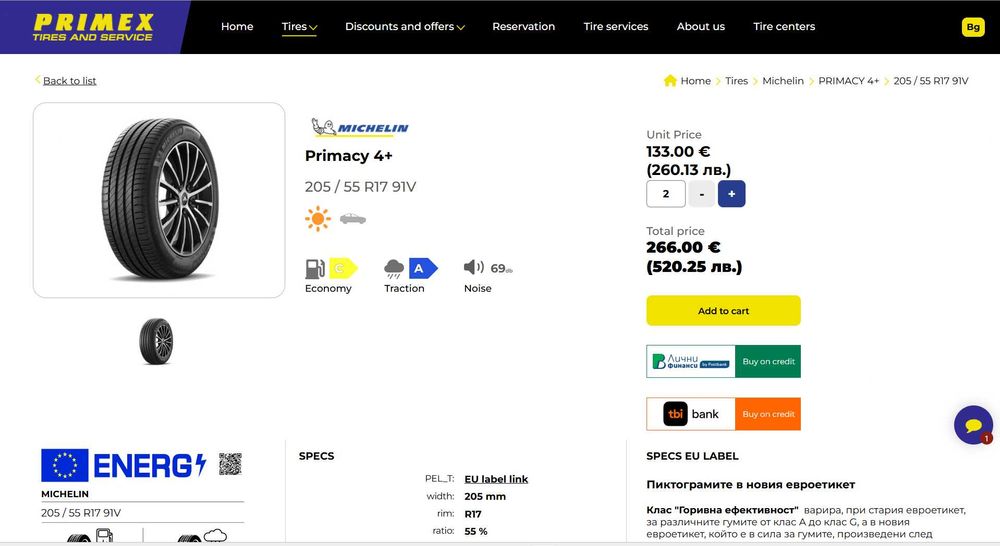Switch language with the Bg button
Viewport: 1000px width, 546px height.
[973, 27]
